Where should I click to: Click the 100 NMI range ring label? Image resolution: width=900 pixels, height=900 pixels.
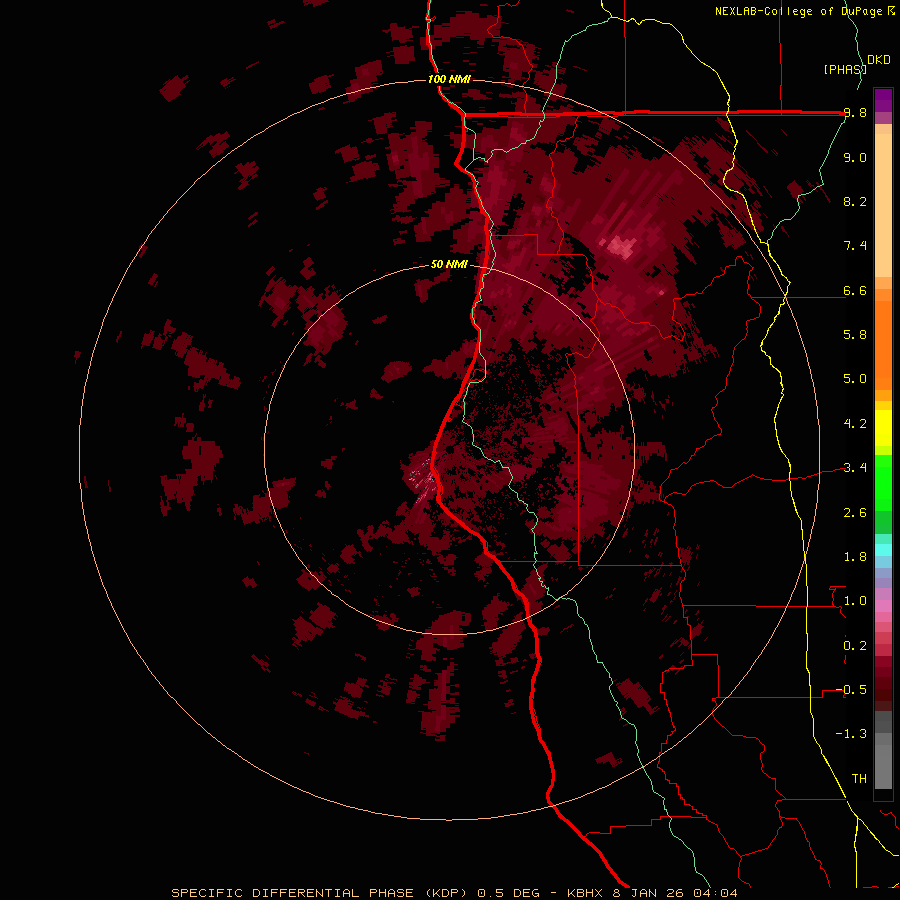point(449,79)
